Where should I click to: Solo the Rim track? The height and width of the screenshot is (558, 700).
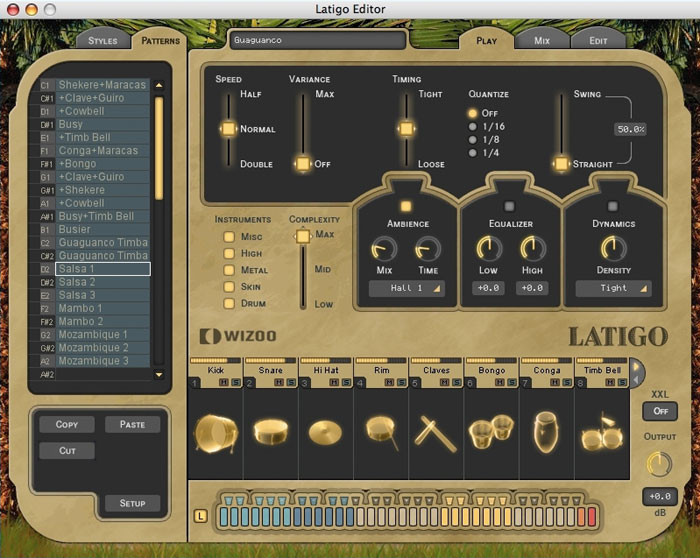pyautogui.click(x=401, y=383)
